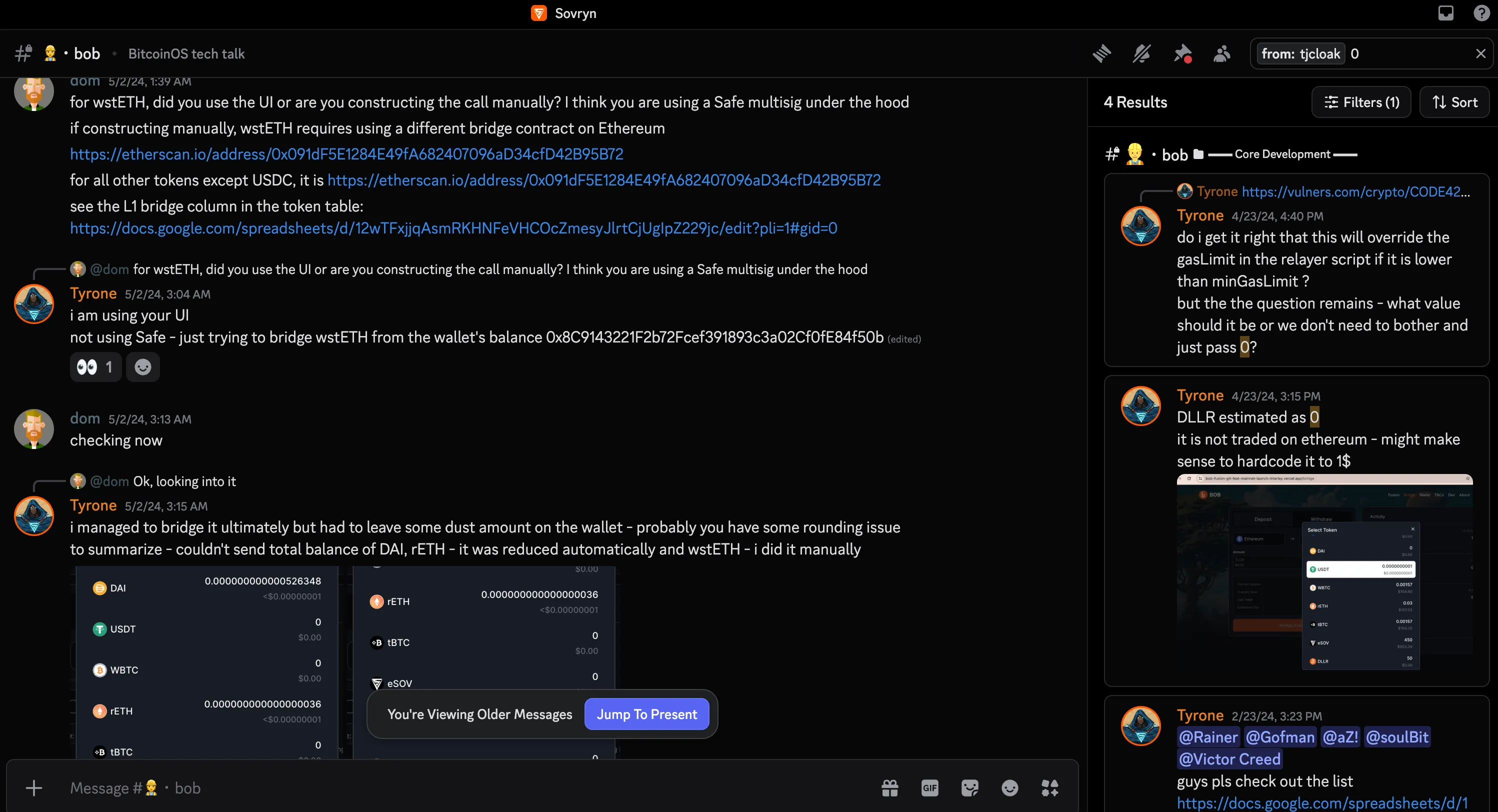
Task: Click the 'from: tjcloak' search filter chip
Action: [x=1300, y=54]
